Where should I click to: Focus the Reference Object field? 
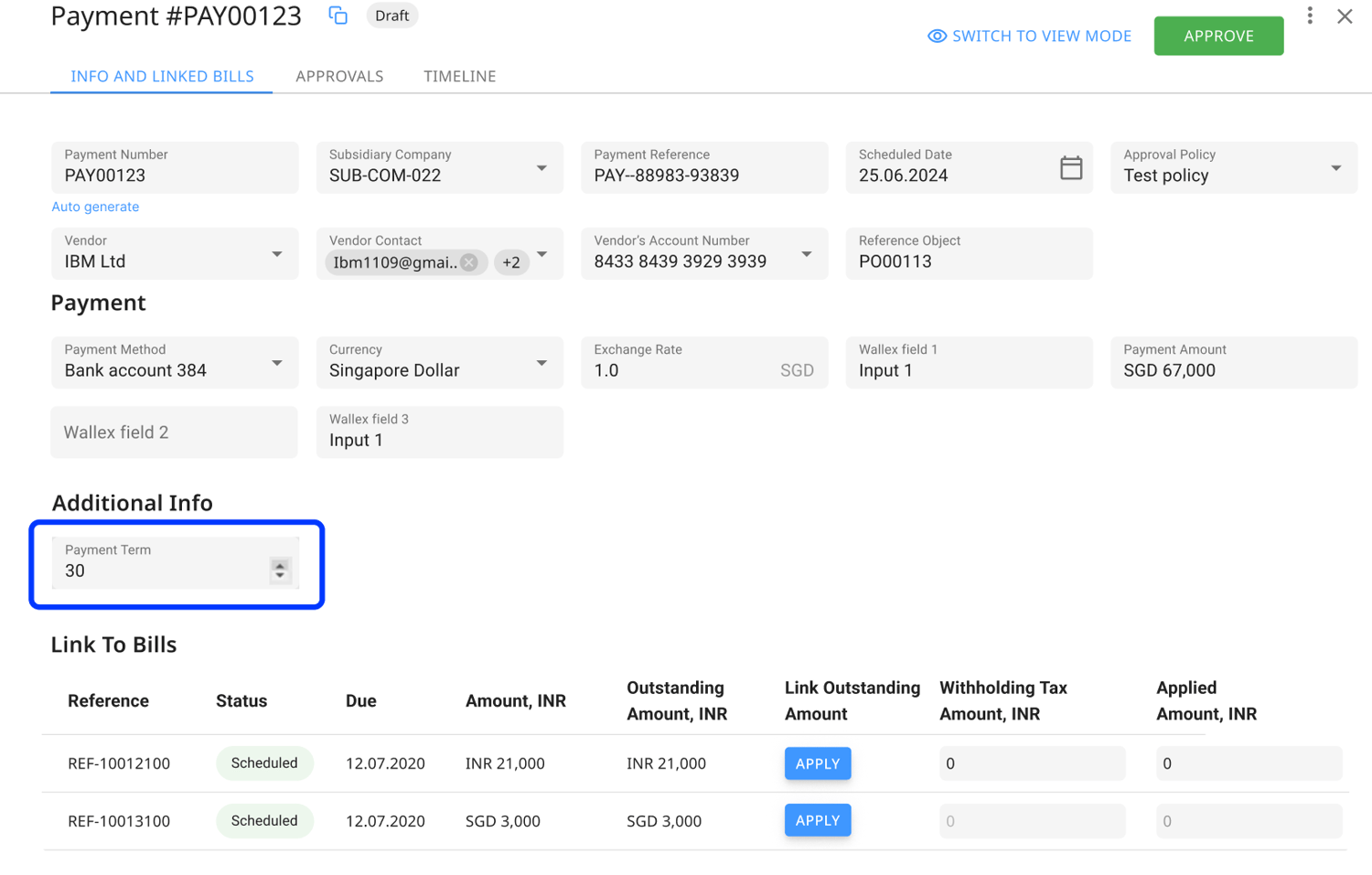(x=970, y=253)
